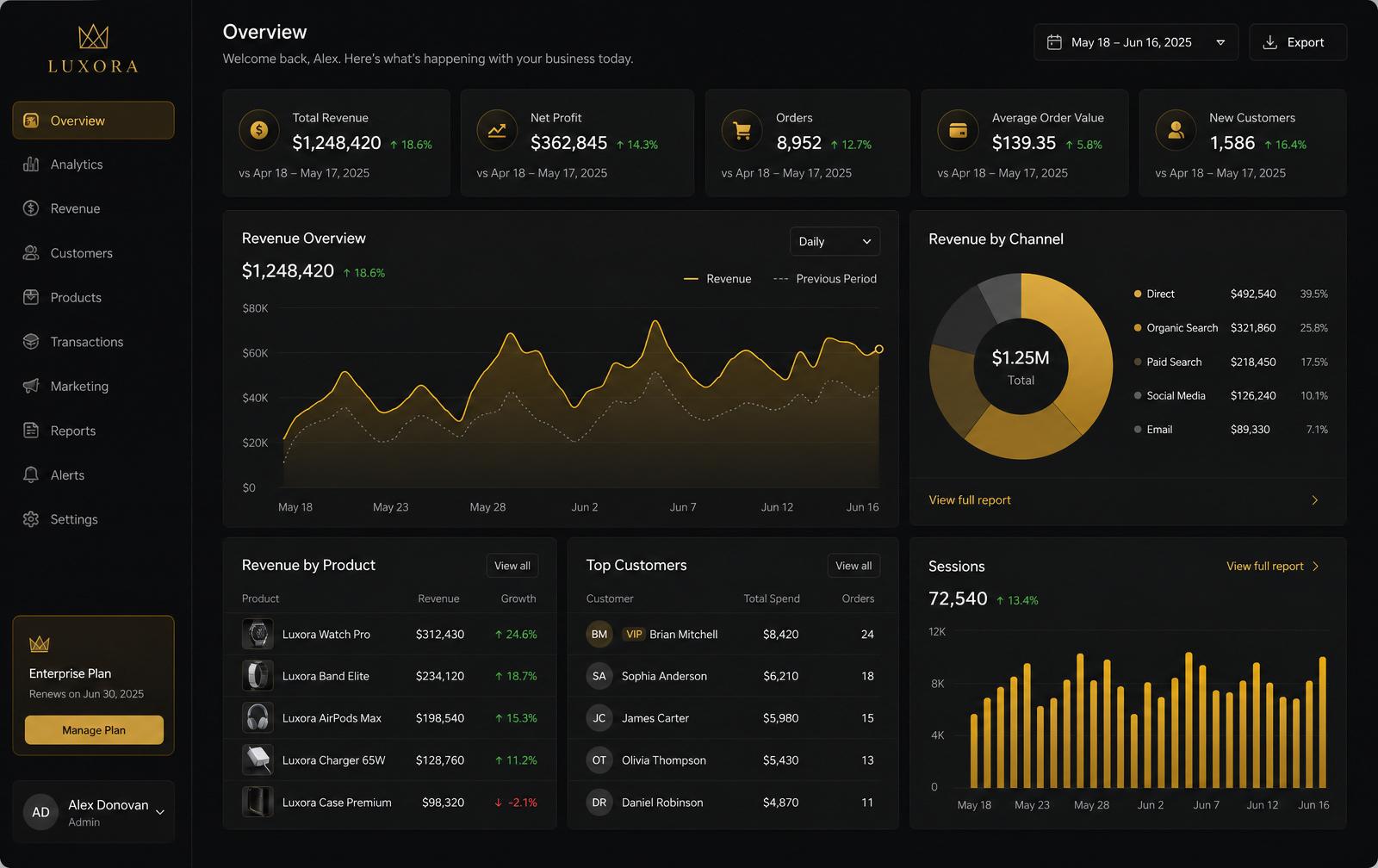Image resolution: width=1378 pixels, height=868 pixels.
Task: Open the May 18 – Jun 16 date range dropdown
Action: tap(1136, 42)
